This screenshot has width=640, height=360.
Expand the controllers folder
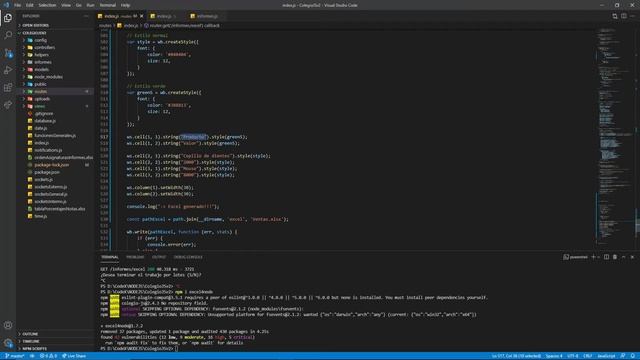[x=55, y=47]
